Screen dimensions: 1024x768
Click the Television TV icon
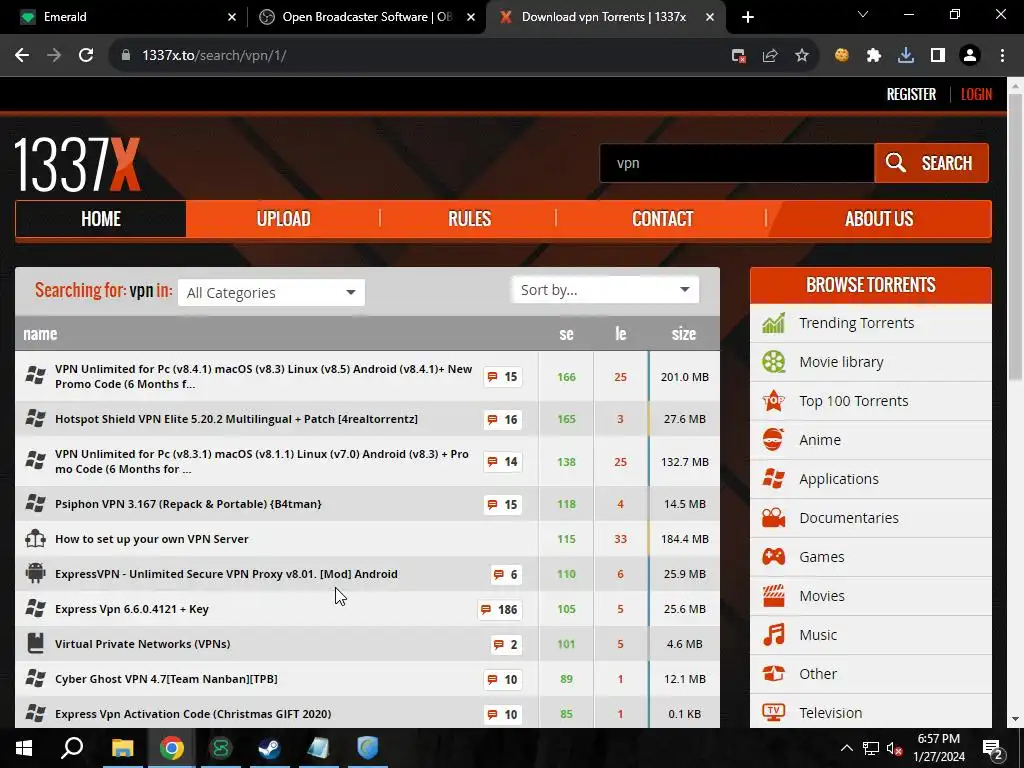(773, 712)
